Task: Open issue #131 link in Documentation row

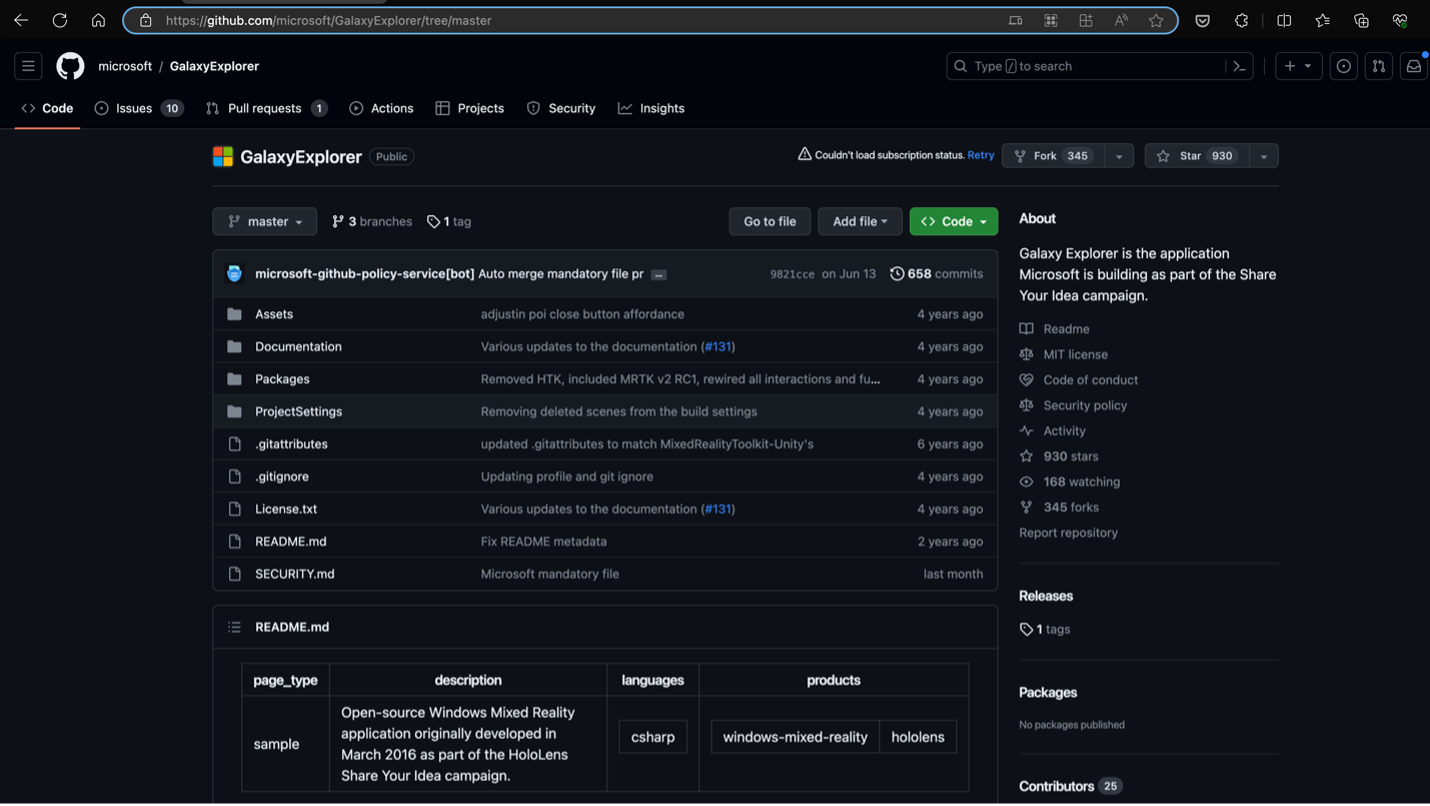Action: (x=717, y=346)
